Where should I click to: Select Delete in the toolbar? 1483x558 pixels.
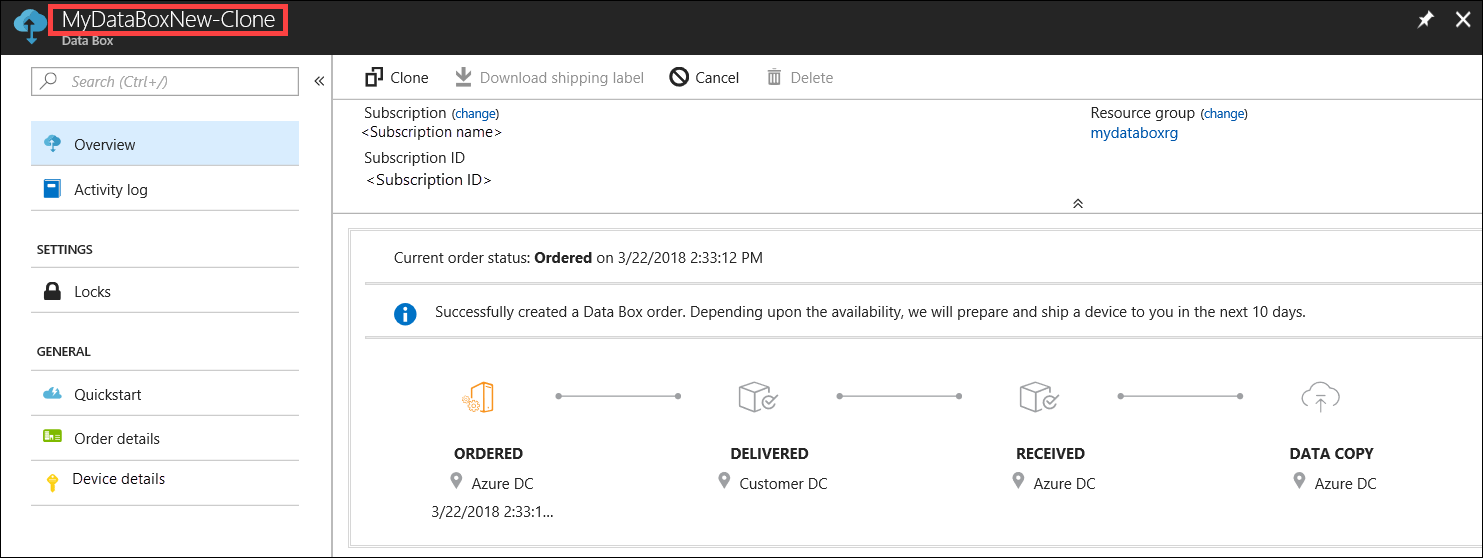(800, 77)
